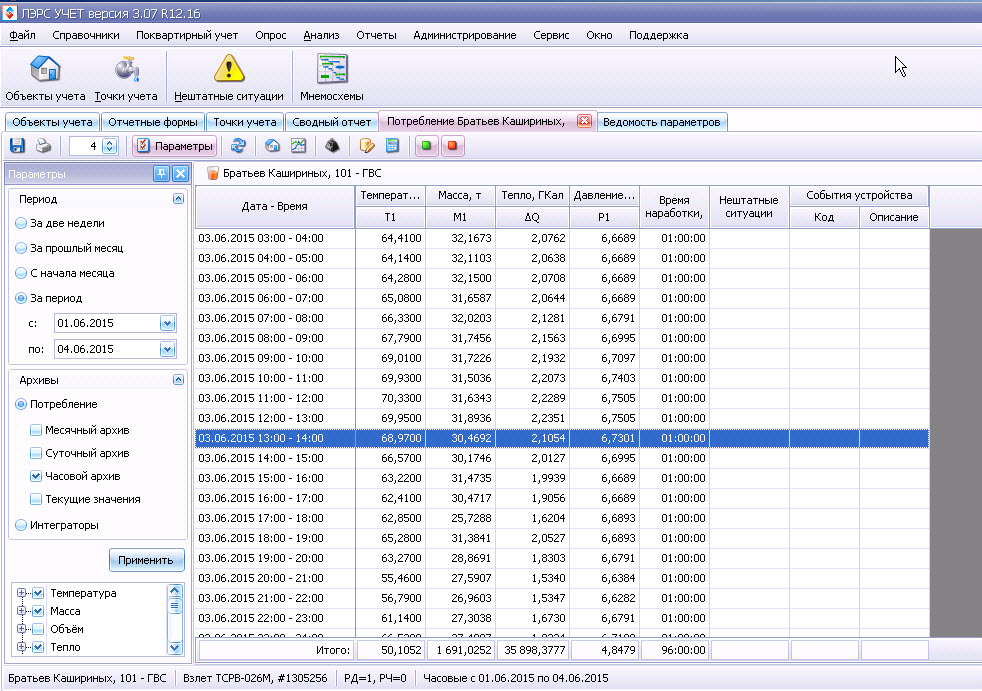Open the chart graph icon
Image resolution: width=982 pixels, height=691 pixels.
tap(299, 146)
